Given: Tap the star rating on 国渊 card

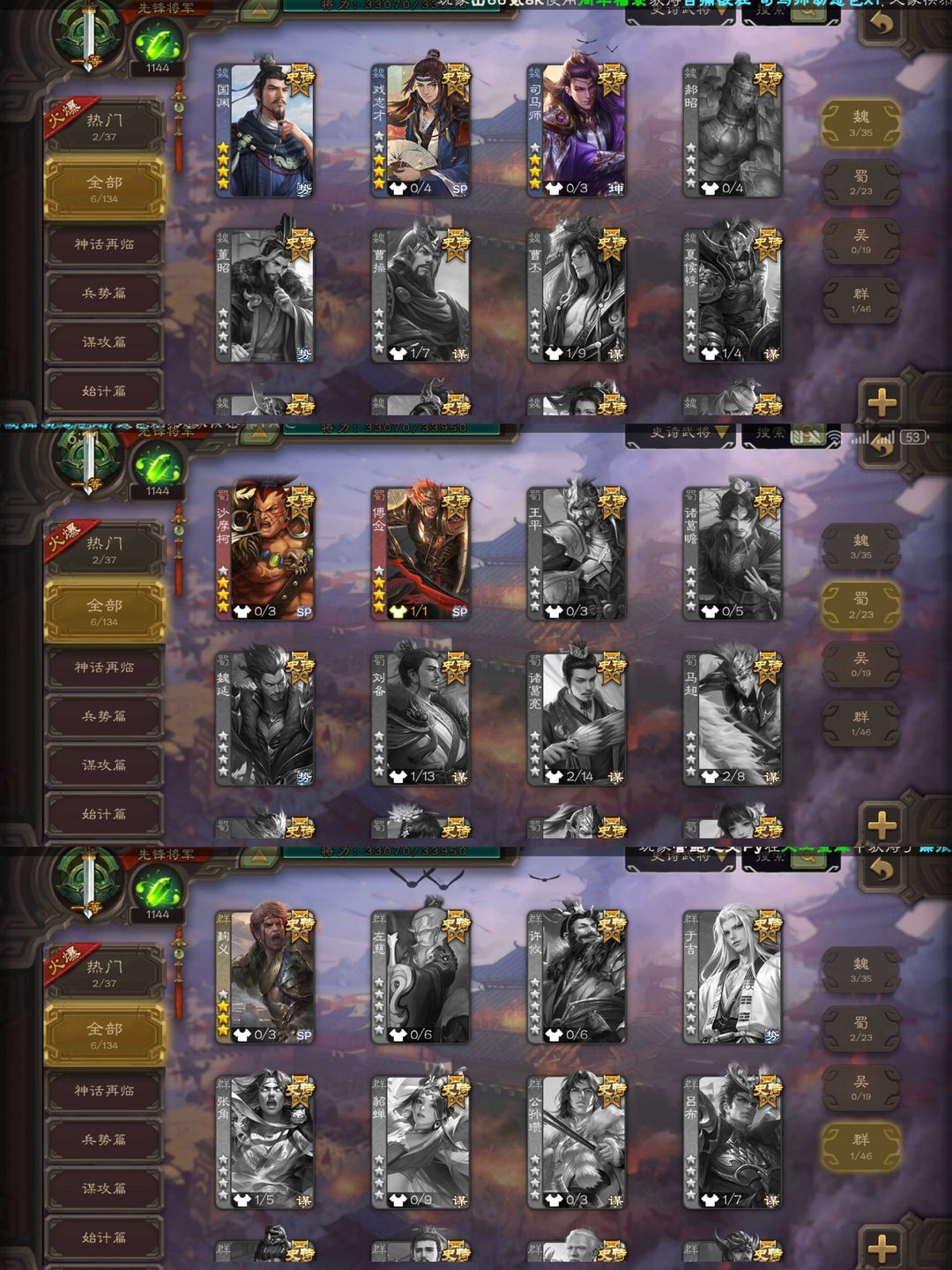Looking at the screenshot, I should (x=223, y=165).
